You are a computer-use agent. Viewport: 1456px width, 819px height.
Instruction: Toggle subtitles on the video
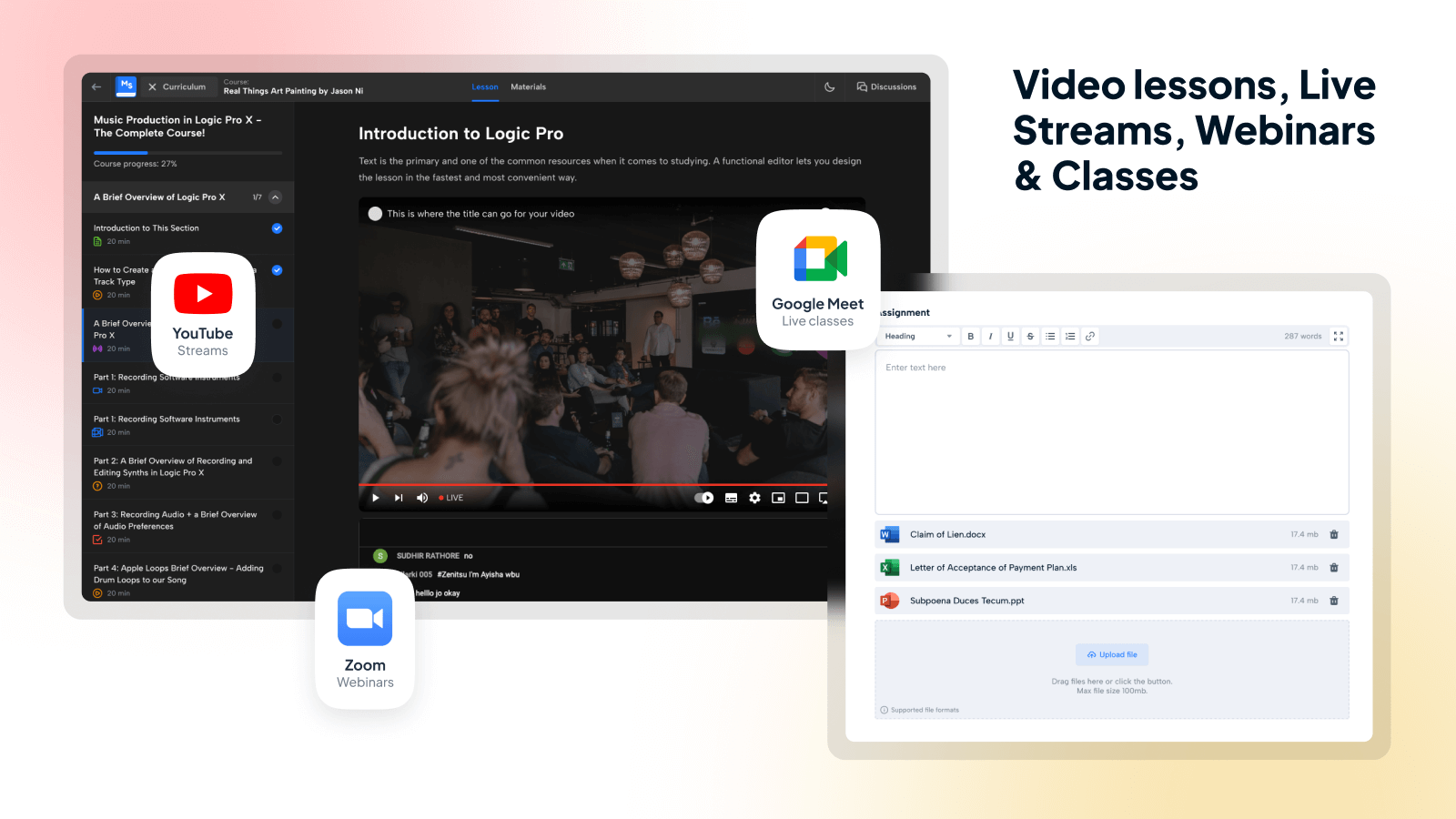pyautogui.click(x=731, y=498)
